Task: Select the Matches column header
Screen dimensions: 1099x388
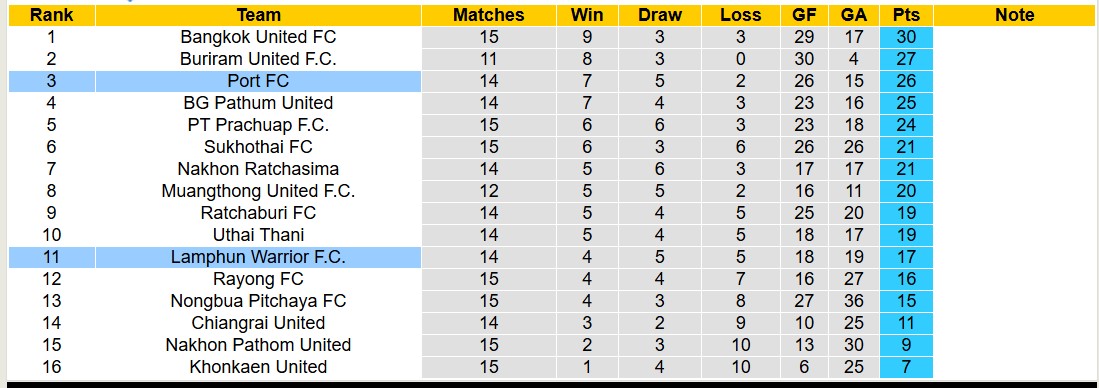Action: click(x=489, y=15)
